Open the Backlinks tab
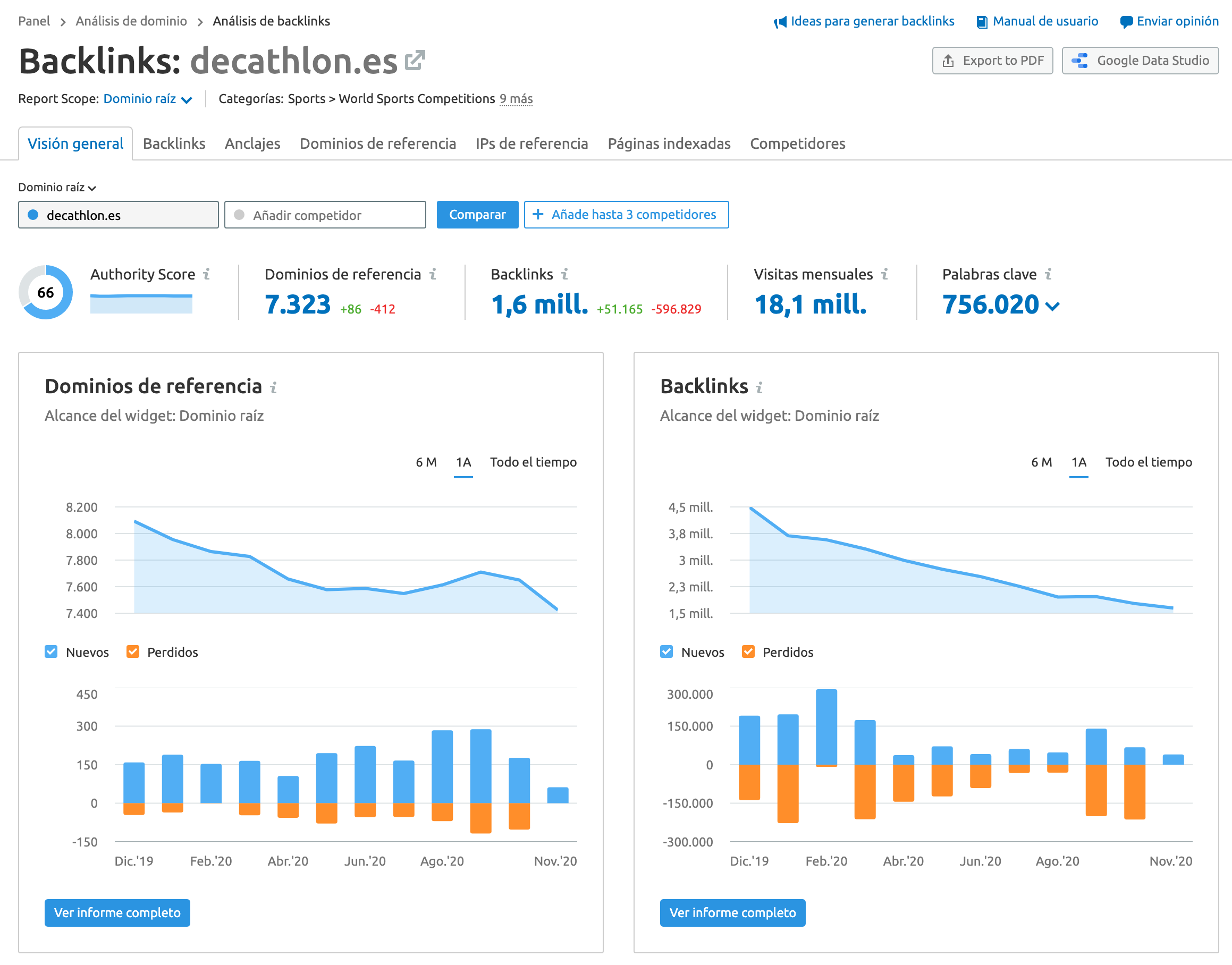 point(174,143)
